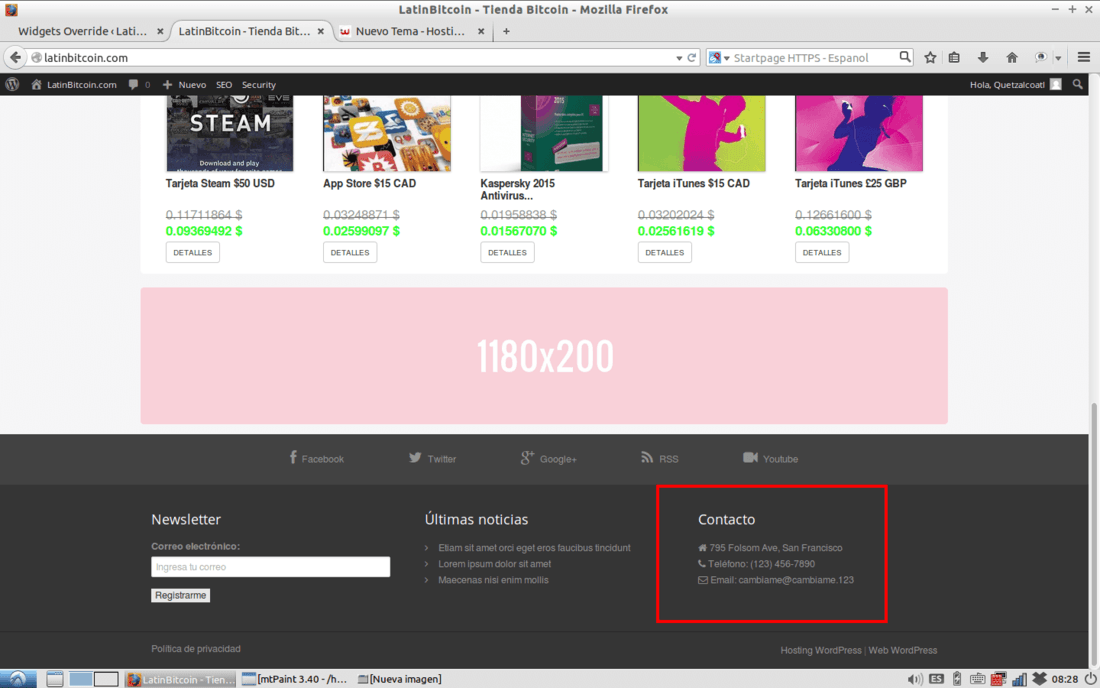
Task: Open the bookmarks list icon
Action: pyautogui.click(x=954, y=58)
